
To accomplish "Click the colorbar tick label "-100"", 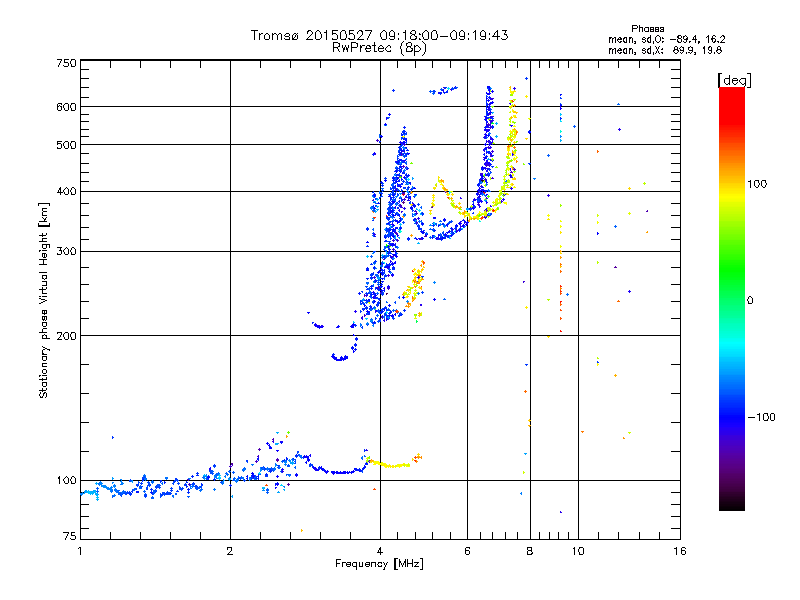I will tap(761, 417).
